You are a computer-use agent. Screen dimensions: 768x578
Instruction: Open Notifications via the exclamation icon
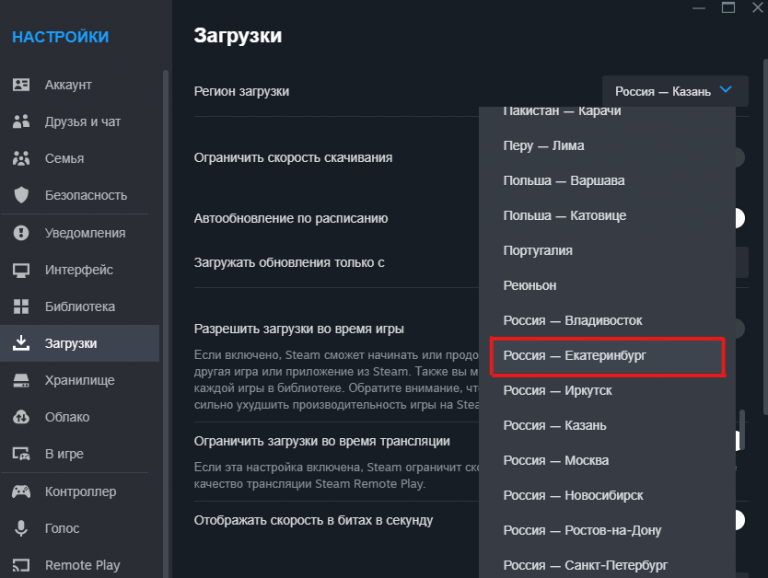[x=21, y=233]
